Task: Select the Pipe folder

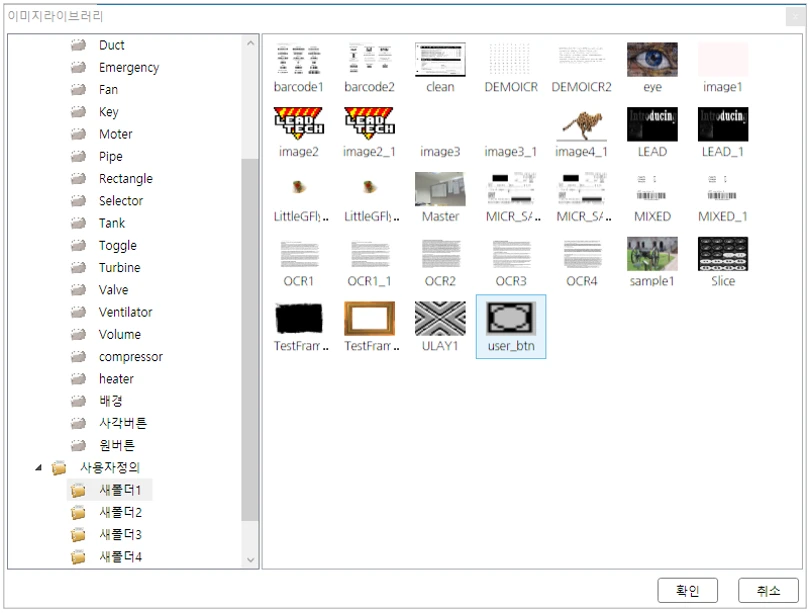Action: click(x=111, y=156)
